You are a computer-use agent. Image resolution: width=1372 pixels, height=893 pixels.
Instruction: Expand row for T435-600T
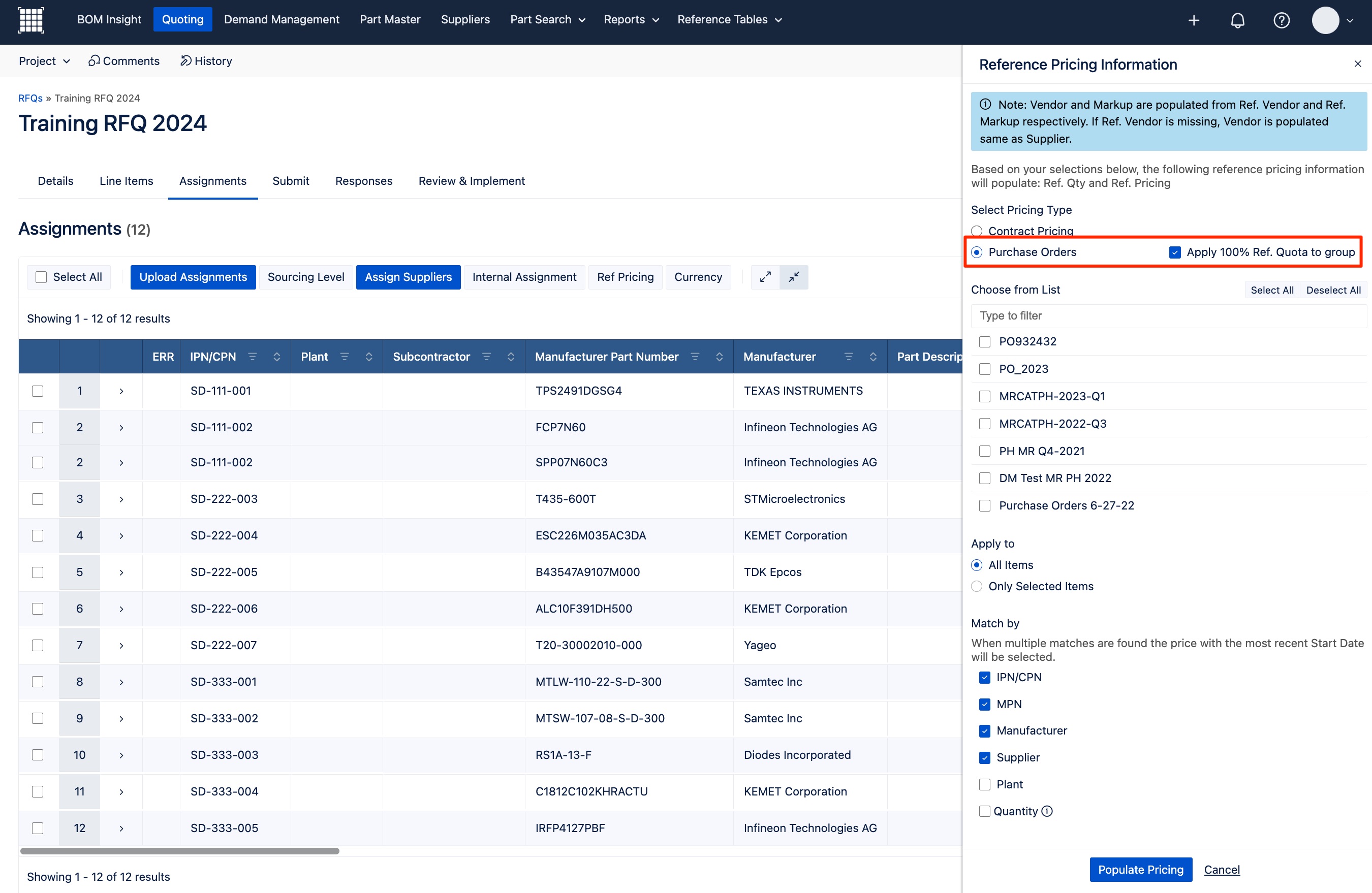[x=121, y=499]
